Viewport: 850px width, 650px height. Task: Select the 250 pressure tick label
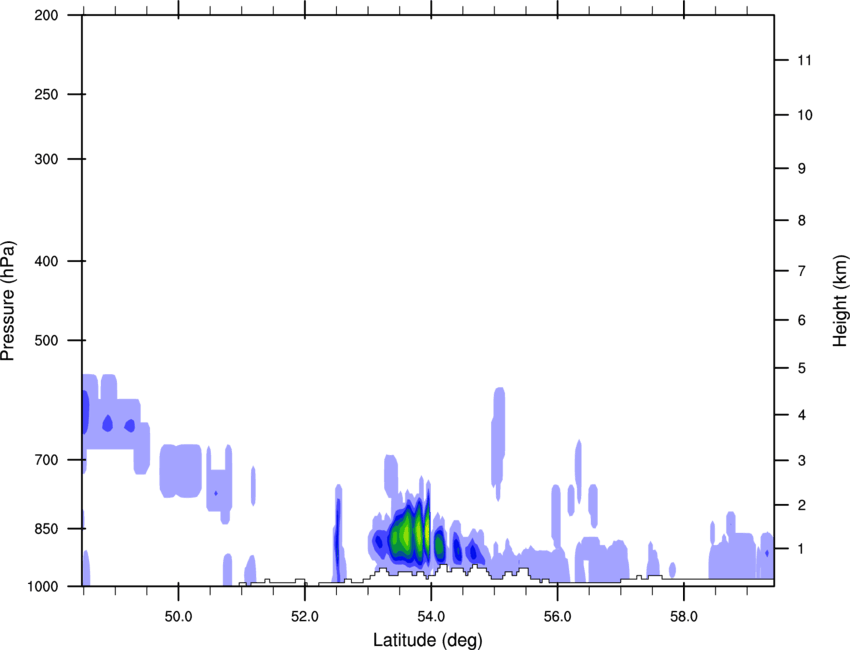click(x=46, y=94)
